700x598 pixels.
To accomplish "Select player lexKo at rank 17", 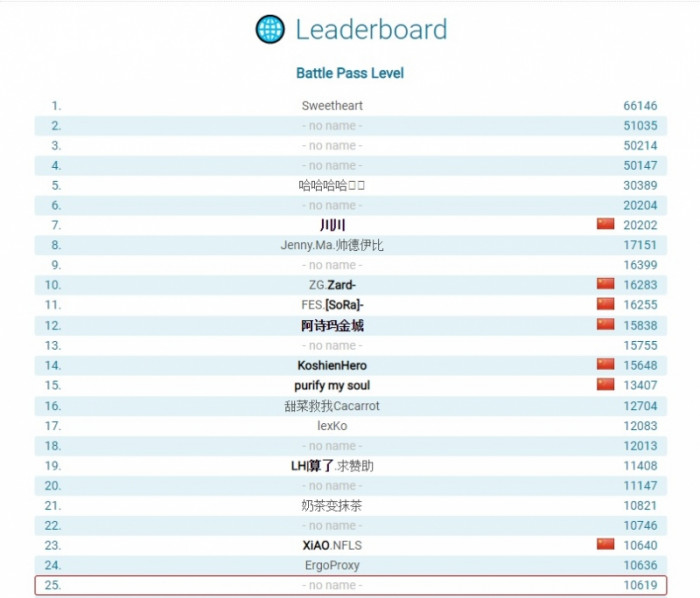I will point(332,425).
